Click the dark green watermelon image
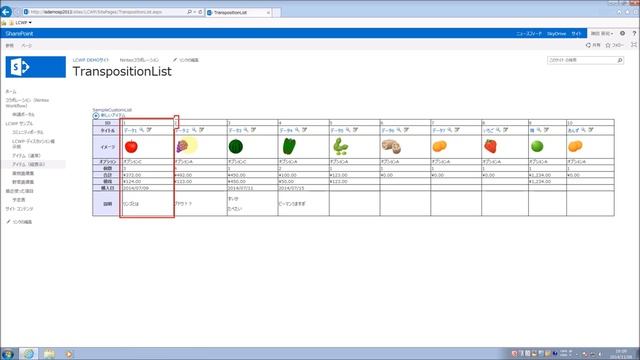 (x=236, y=146)
